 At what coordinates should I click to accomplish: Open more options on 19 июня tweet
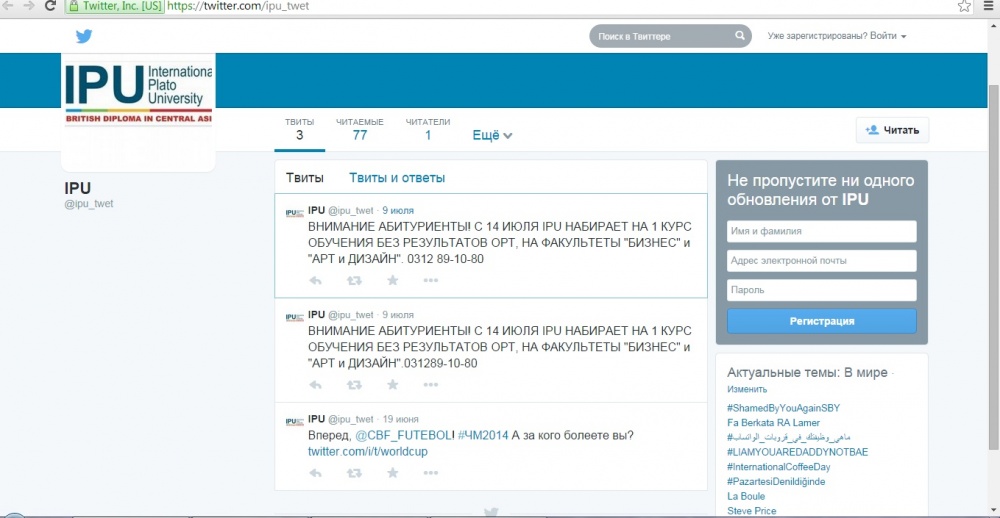(431, 473)
